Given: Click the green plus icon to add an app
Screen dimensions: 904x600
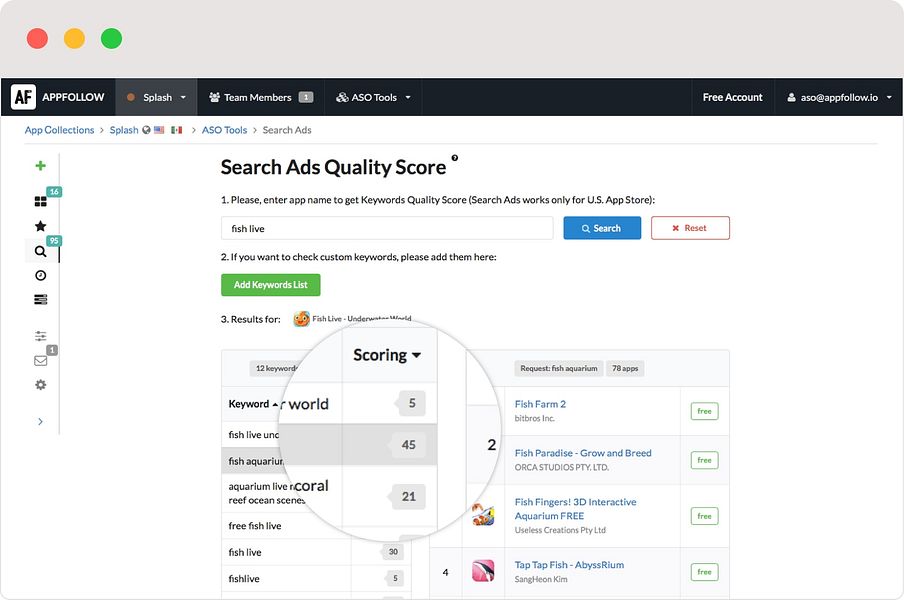Looking at the screenshot, I should click(x=40, y=165).
